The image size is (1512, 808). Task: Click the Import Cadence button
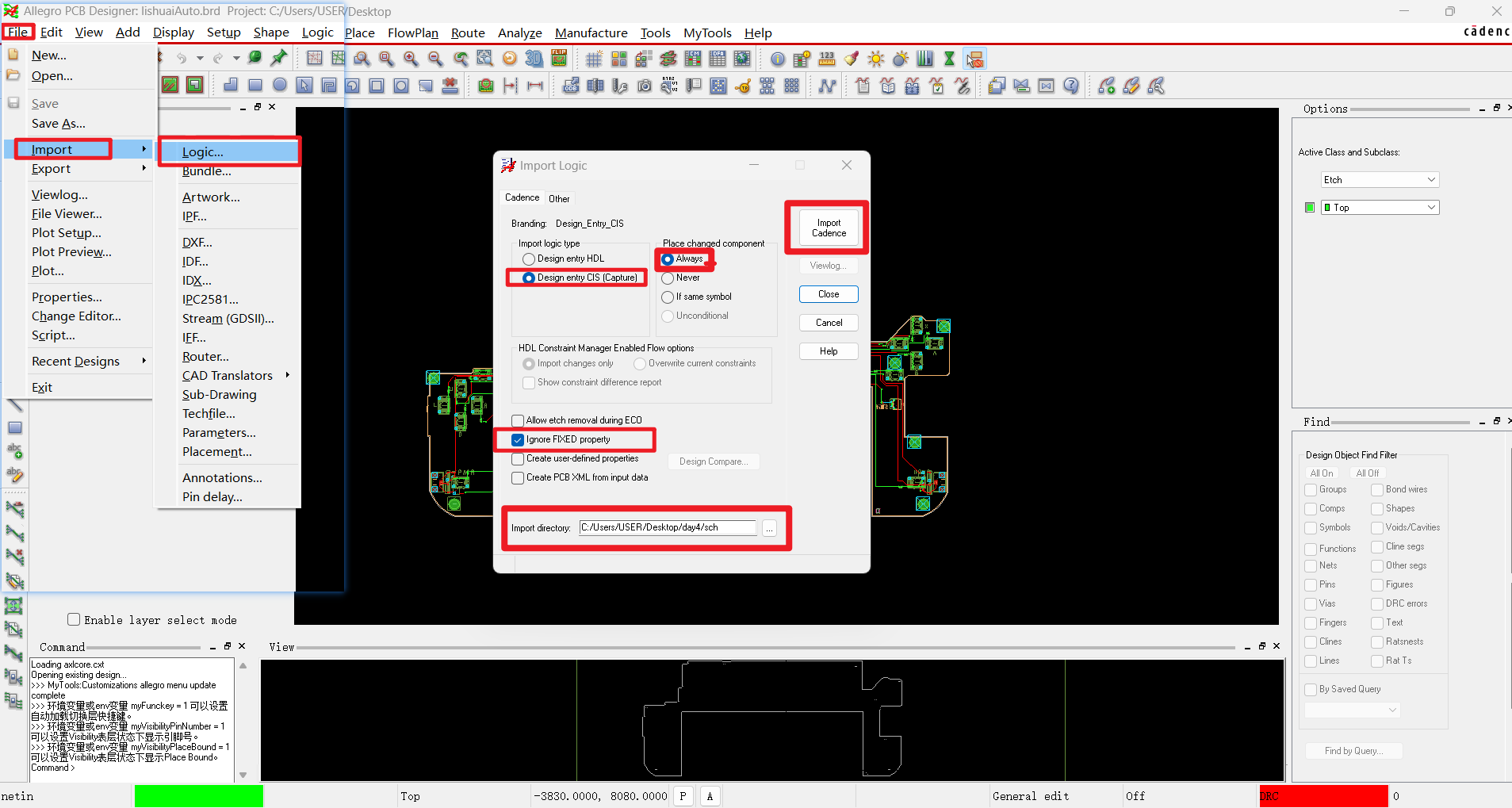tap(829, 228)
